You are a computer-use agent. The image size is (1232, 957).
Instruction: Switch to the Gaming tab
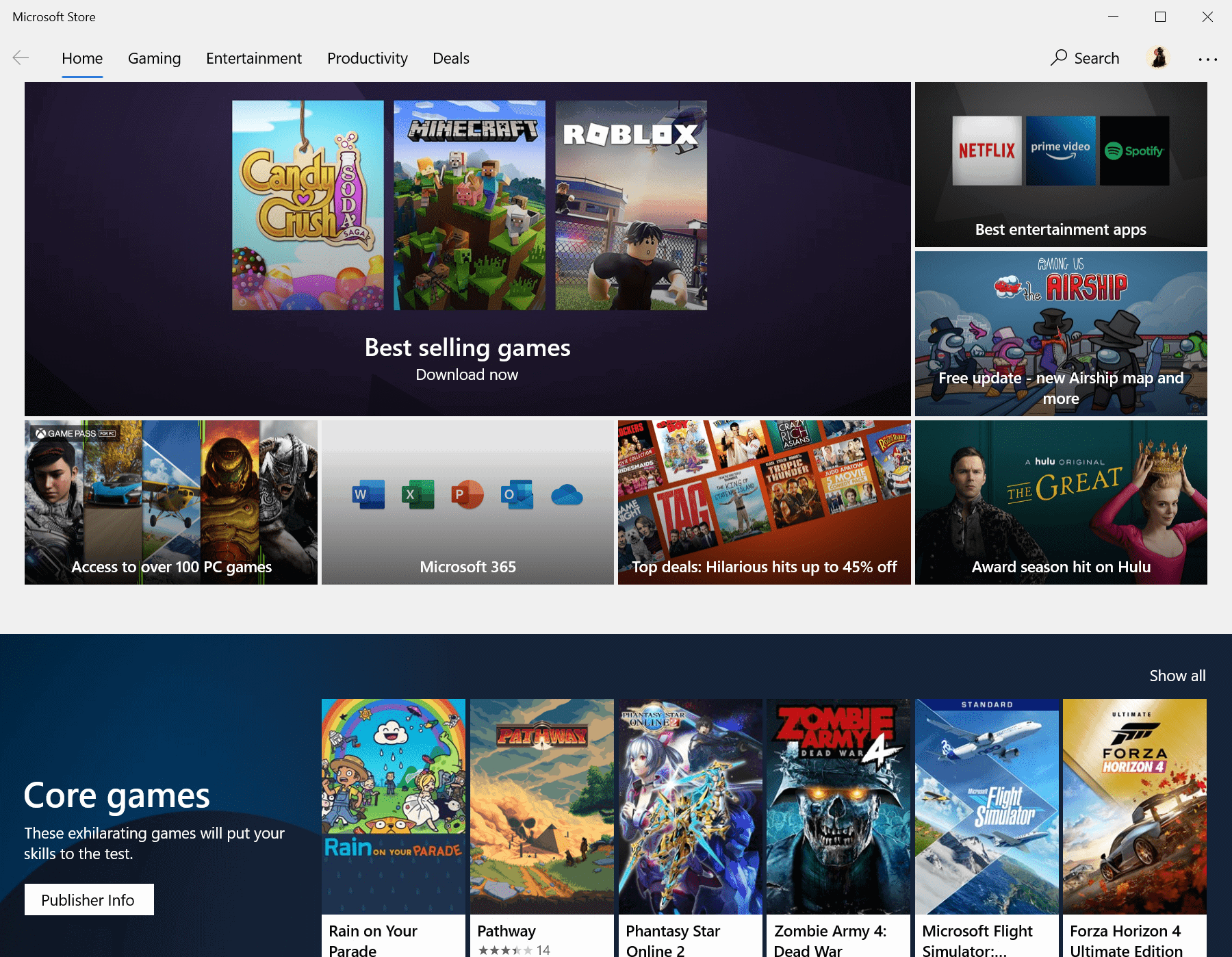click(153, 58)
